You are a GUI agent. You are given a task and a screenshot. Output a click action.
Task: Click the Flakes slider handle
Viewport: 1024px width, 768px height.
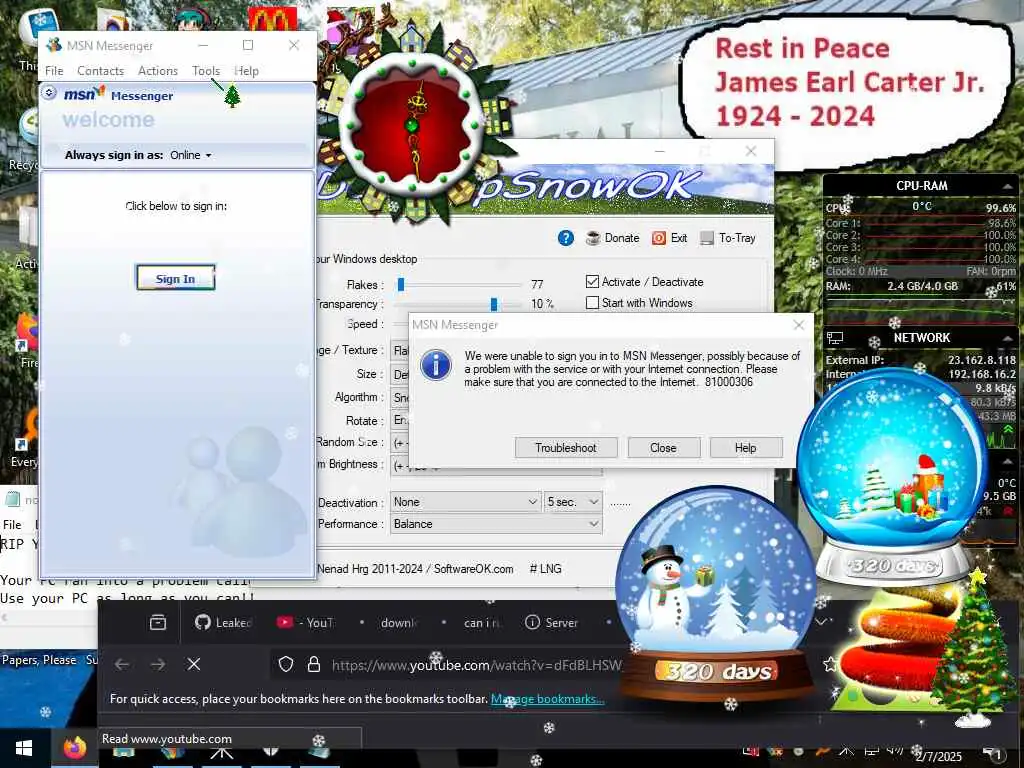click(x=401, y=284)
